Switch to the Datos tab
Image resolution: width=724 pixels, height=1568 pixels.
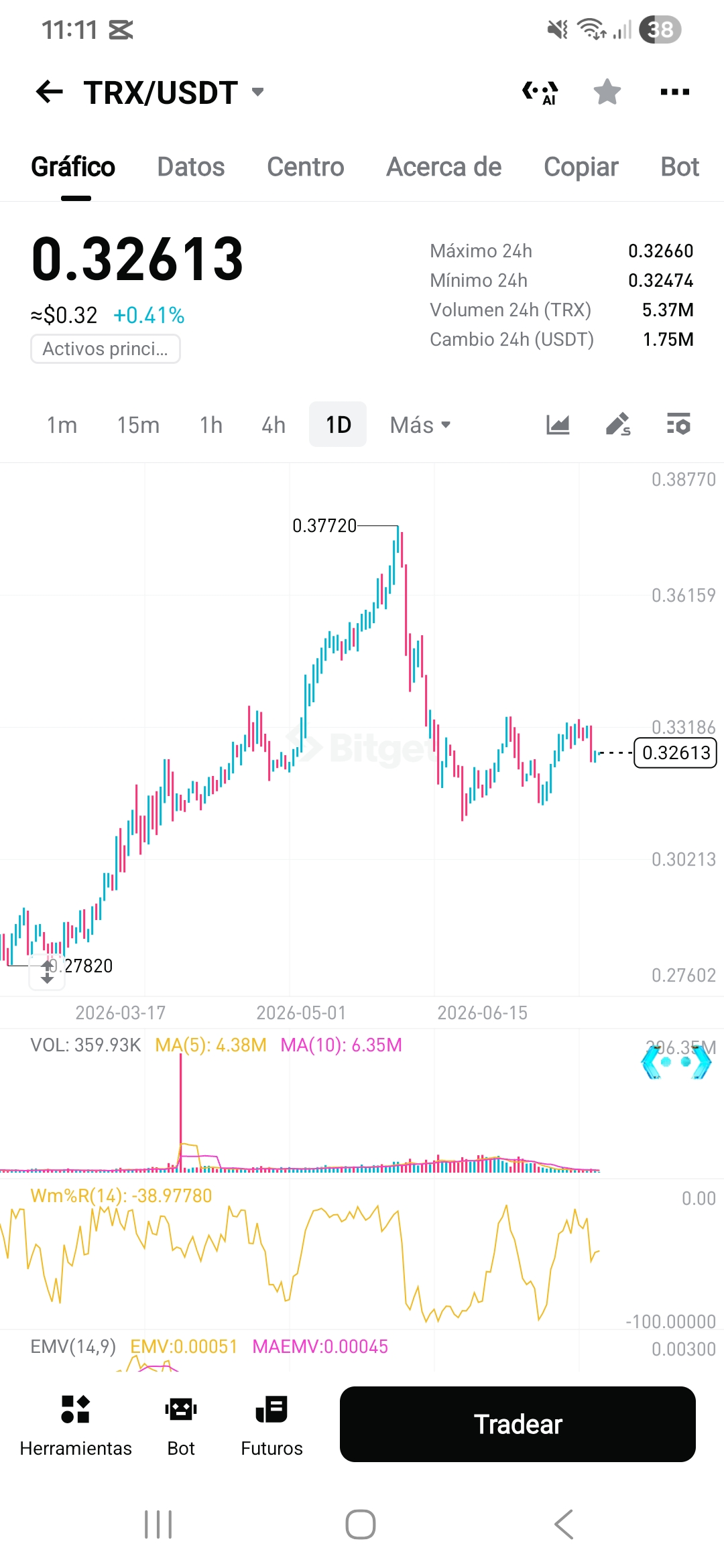[191, 167]
